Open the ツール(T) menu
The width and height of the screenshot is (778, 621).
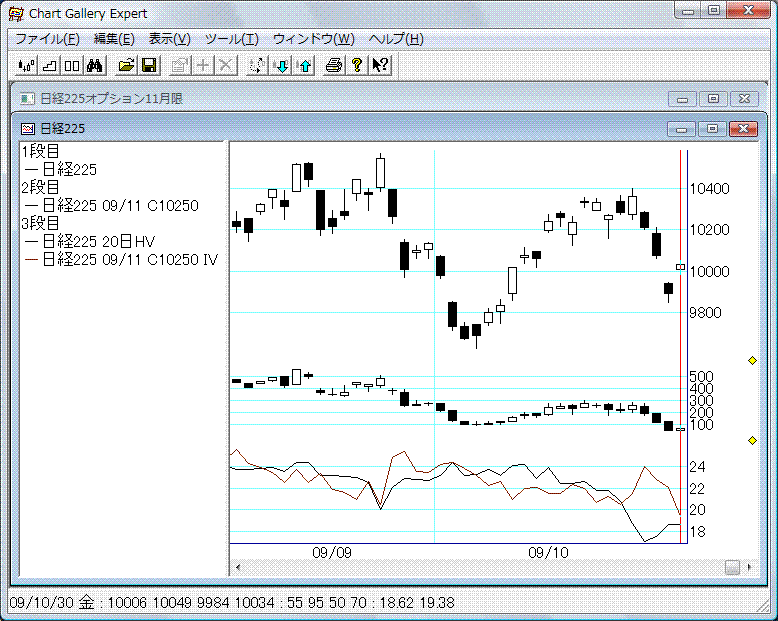coord(231,39)
